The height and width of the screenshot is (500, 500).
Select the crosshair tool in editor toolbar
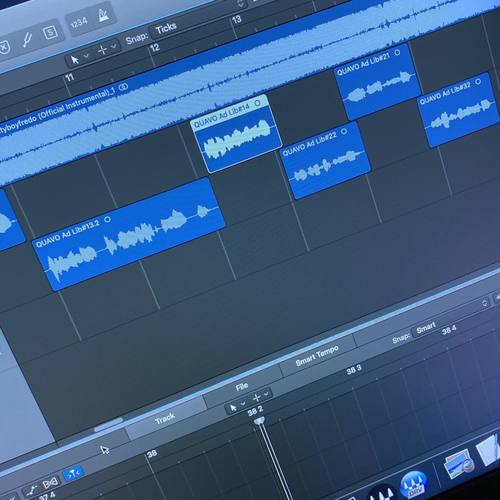257,397
